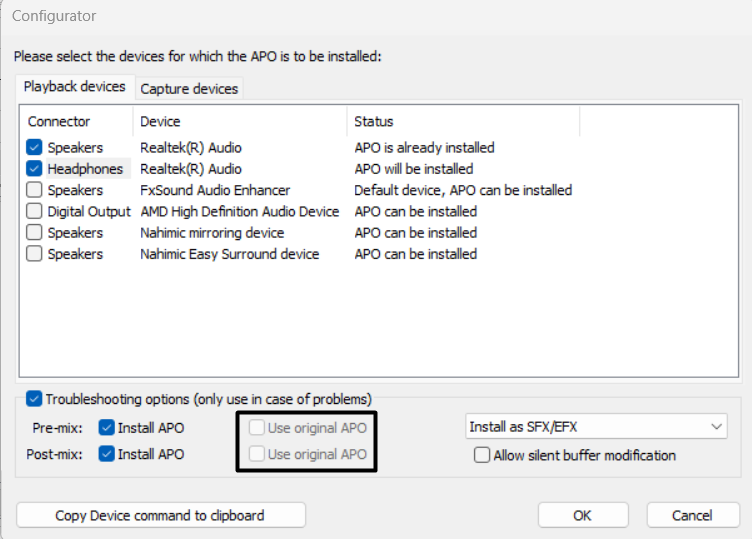This screenshot has height=539, width=752.
Task: Click Copy Device command to clipboard
Action: pos(161,515)
